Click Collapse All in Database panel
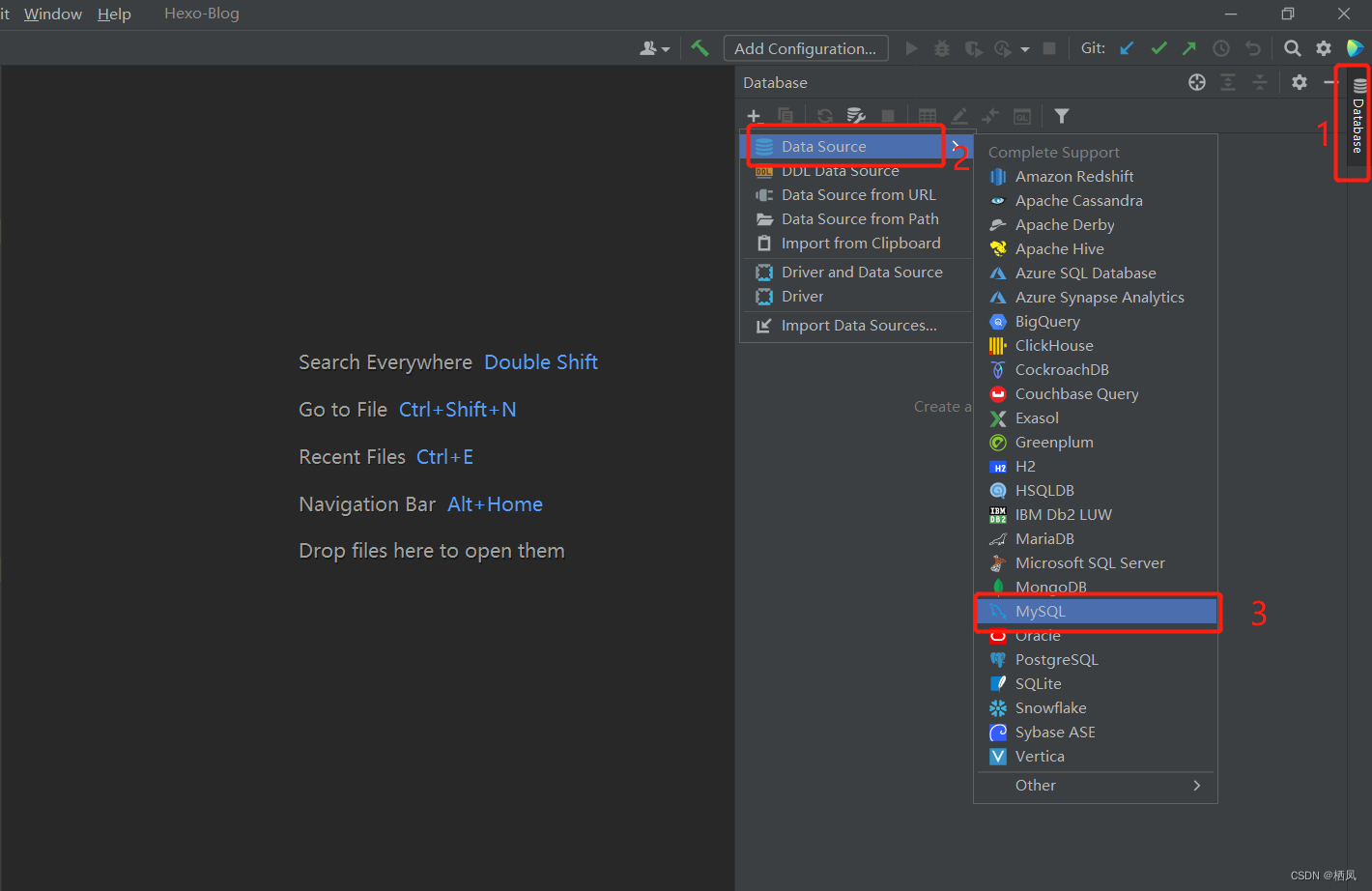The width and height of the screenshot is (1372, 891). click(1260, 82)
